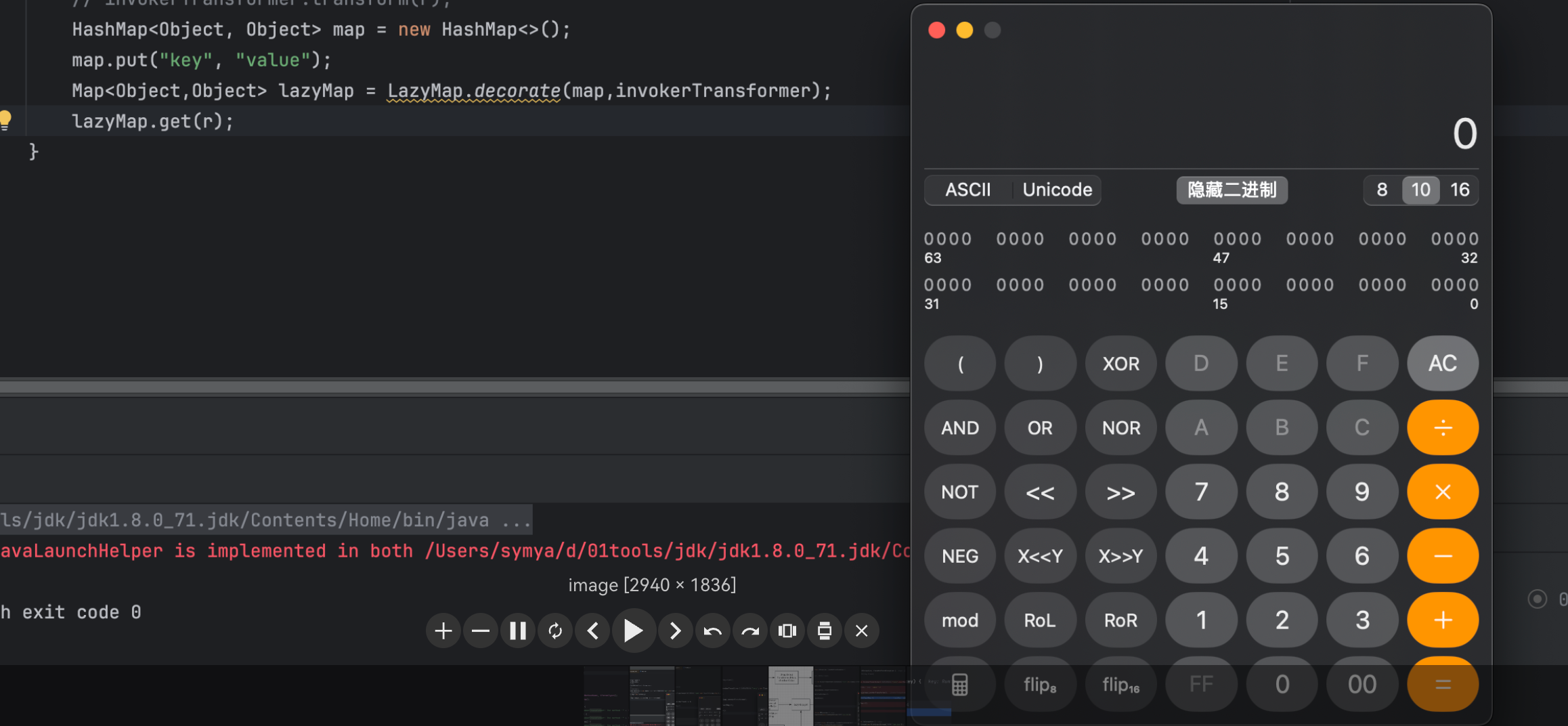Screen dimensions: 1568x726
Task: Toggle the binary nibble labeled 15
Action: 1238,285
